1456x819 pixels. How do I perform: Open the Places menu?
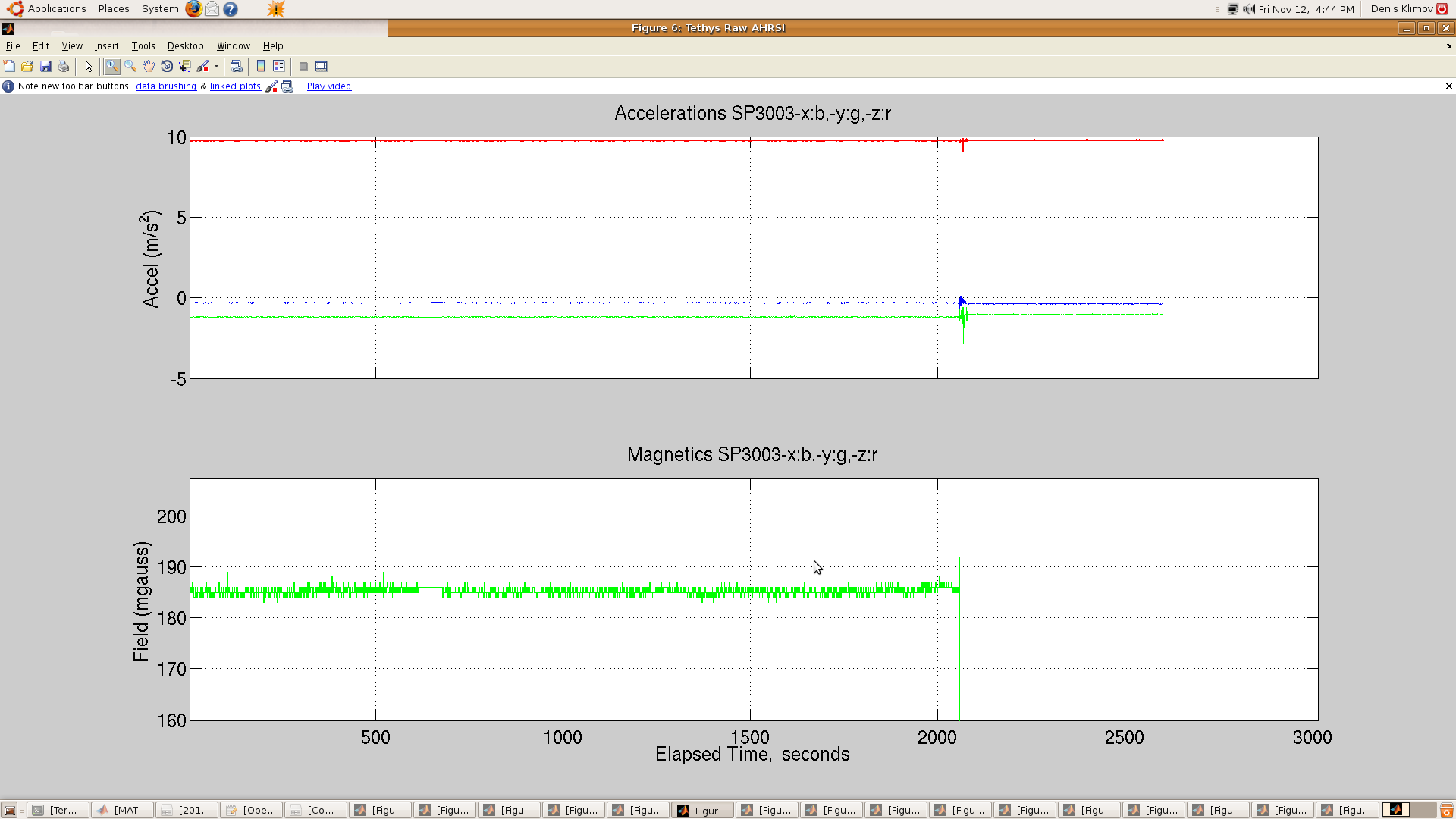pos(114,9)
